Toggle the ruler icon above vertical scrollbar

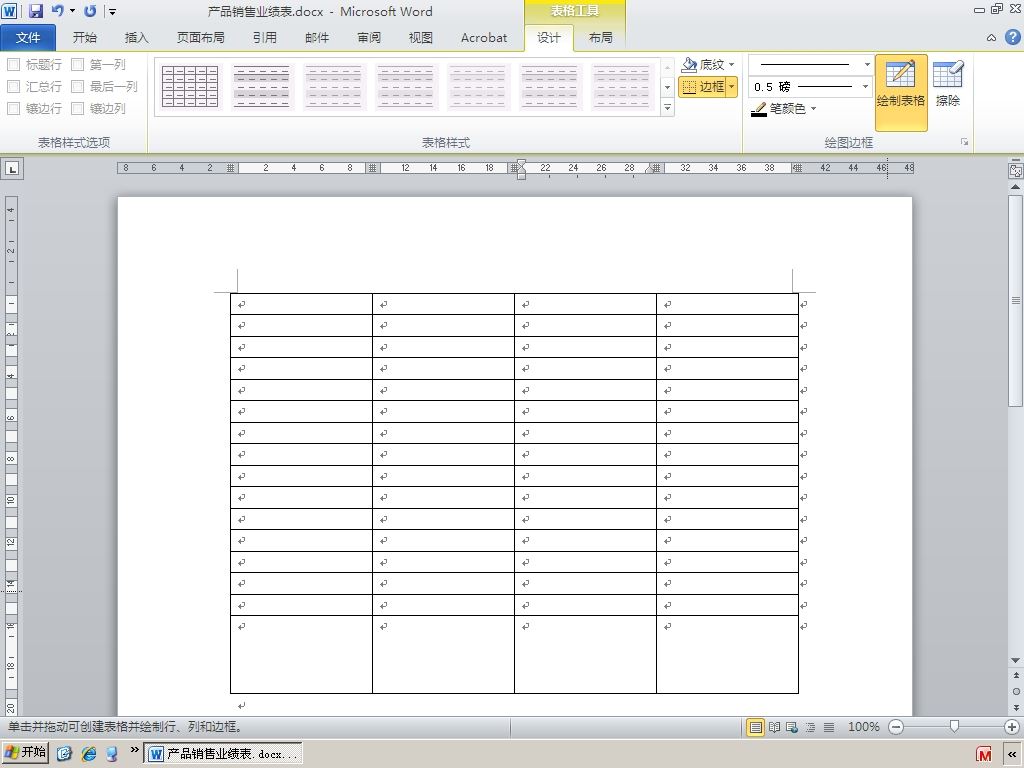pos(1016,170)
